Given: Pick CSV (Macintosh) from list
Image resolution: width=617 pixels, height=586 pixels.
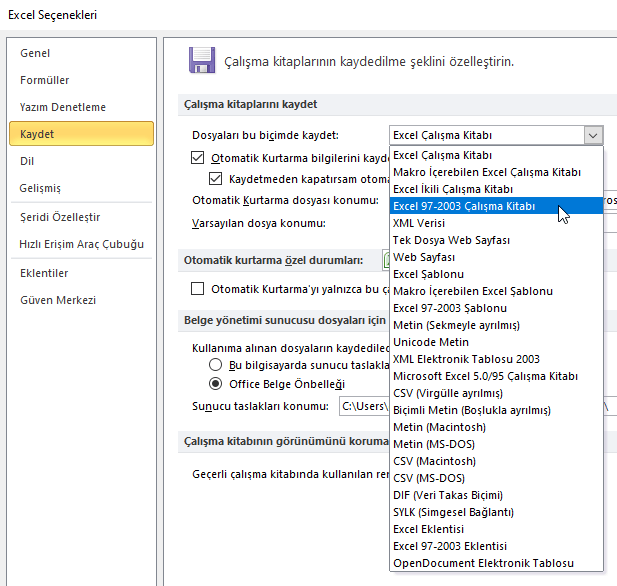Looking at the screenshot, I should tap(496, 461).
